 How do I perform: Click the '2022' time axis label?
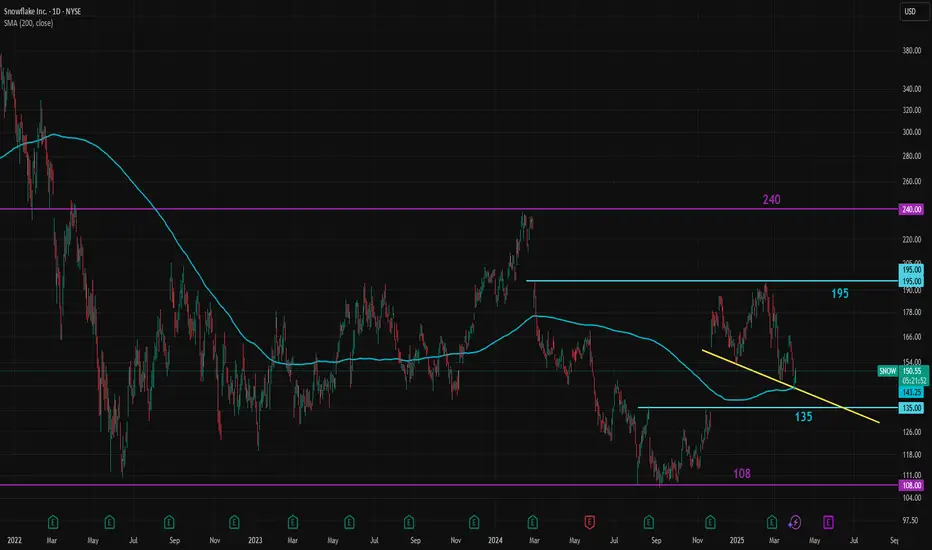(14, 540)
